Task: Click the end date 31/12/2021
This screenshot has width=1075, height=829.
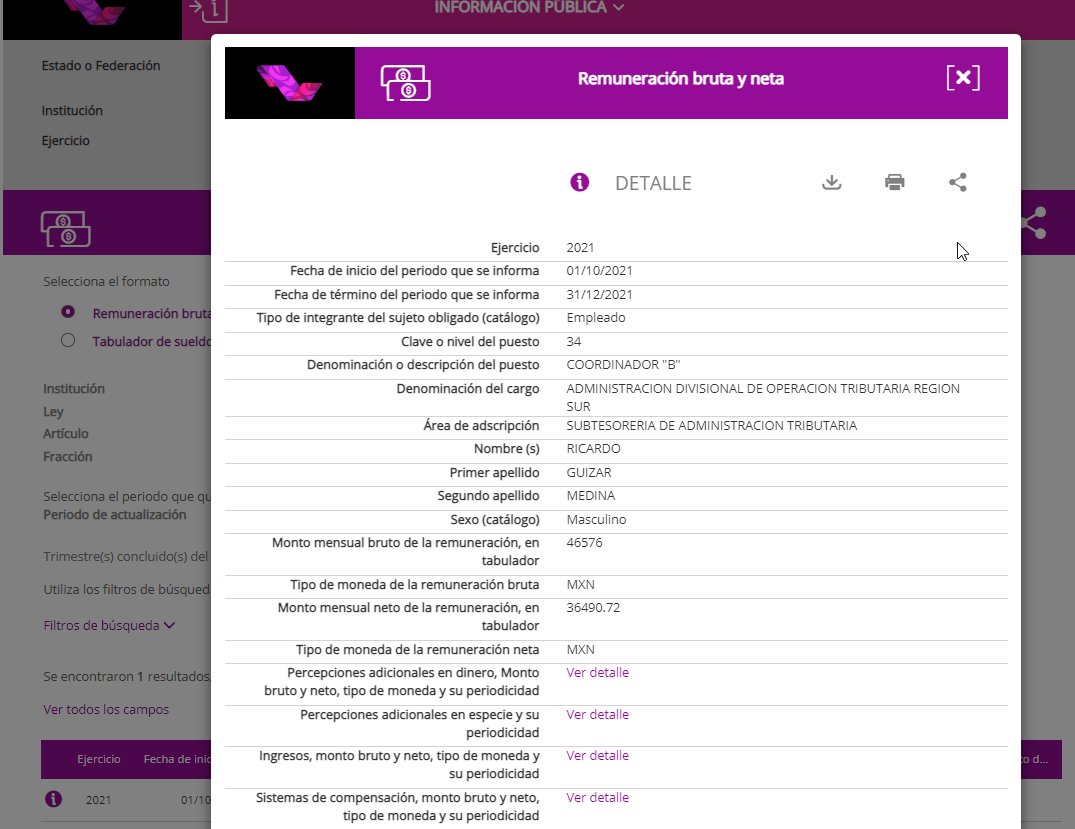Action: coord(599,295)
